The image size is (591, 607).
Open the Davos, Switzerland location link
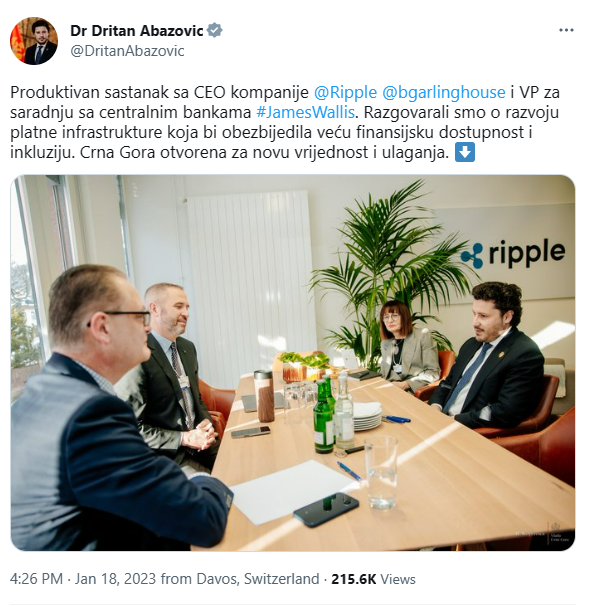coord(258,579)
